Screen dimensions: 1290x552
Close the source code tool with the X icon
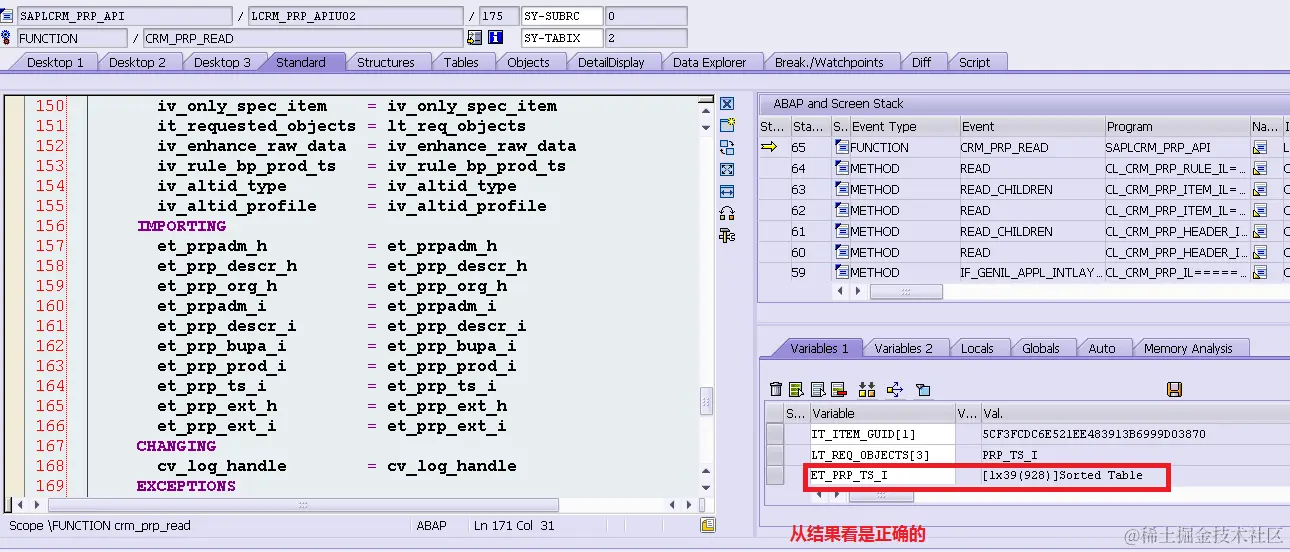pyautogui.click(x=727, y=104)
